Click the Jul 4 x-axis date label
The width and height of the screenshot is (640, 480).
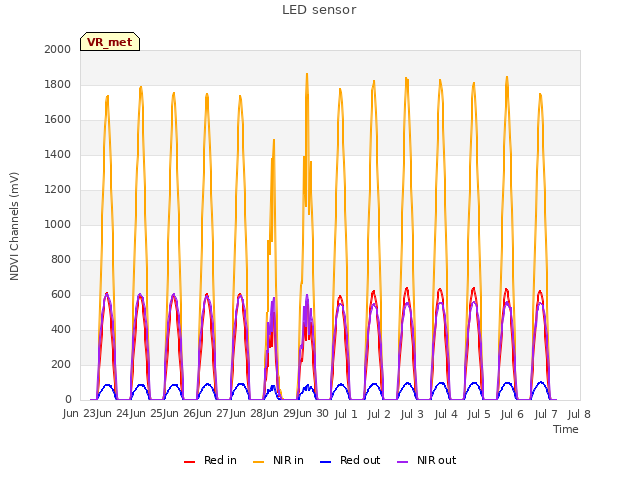pyautogui.click(x=446, y=414)
